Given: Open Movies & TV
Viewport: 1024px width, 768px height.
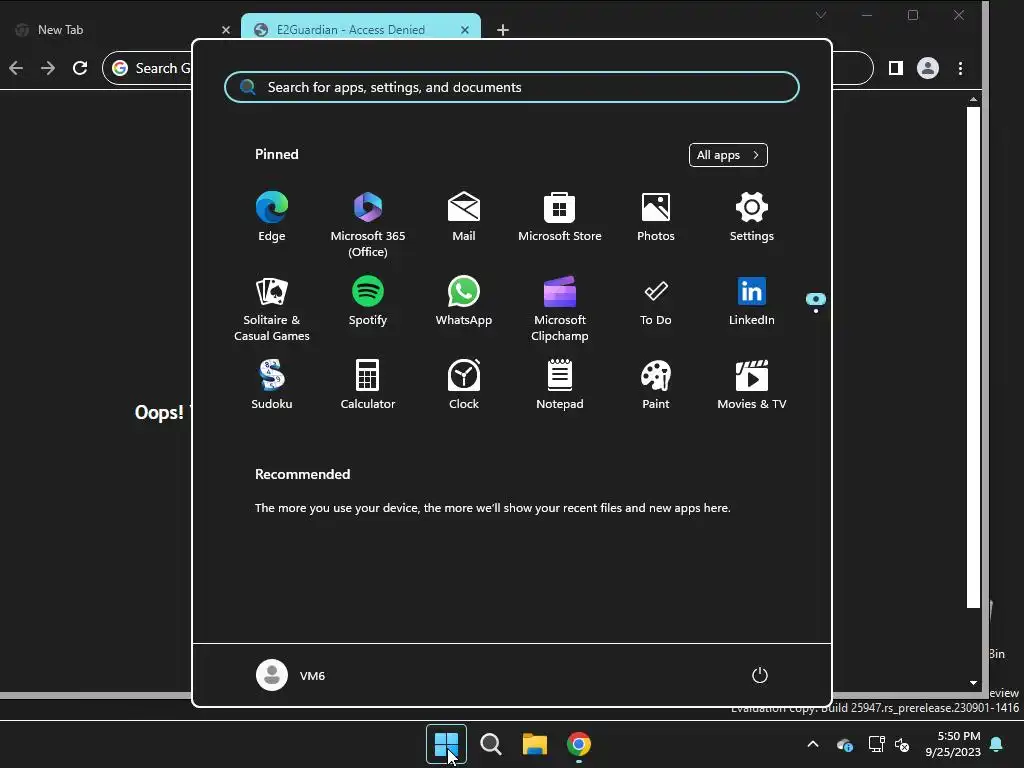Looking at the screenshot, I should pos(752,385).
